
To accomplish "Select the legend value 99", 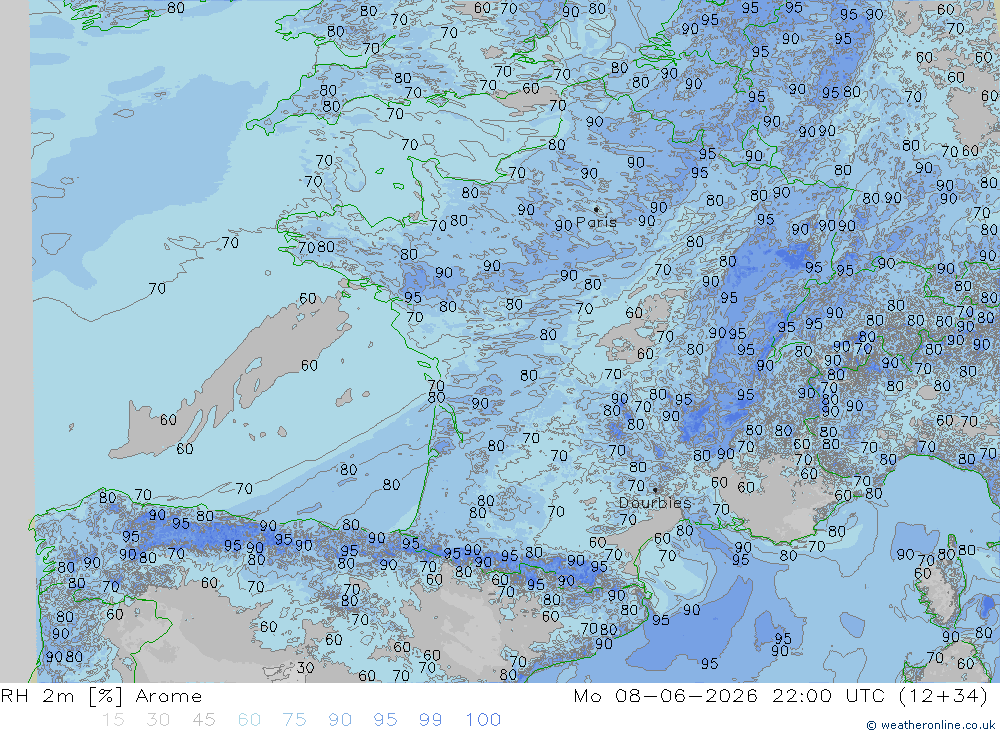I will 430,720.
